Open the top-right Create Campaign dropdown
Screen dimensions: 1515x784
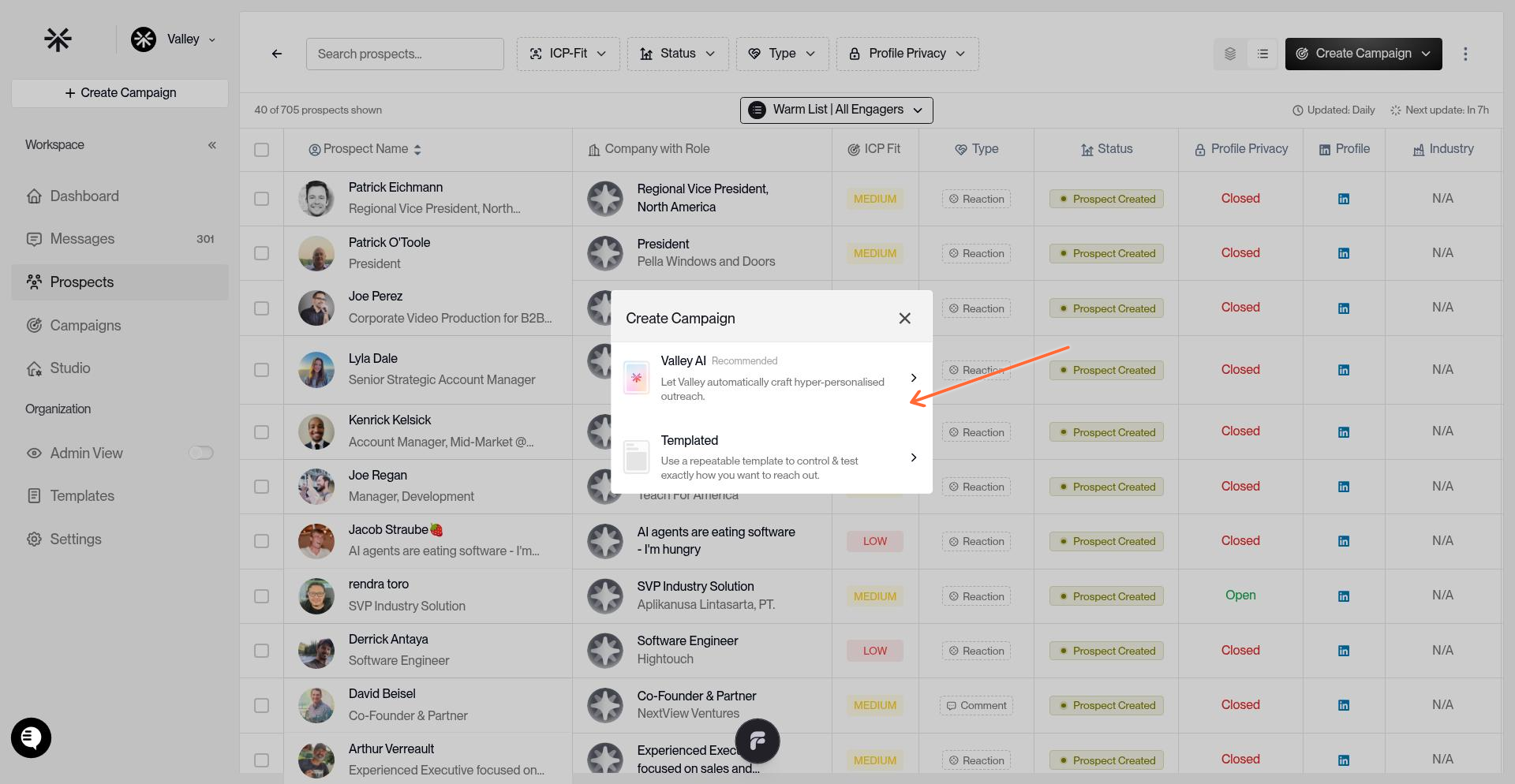pyautogui.click(x=1363, y=54)
